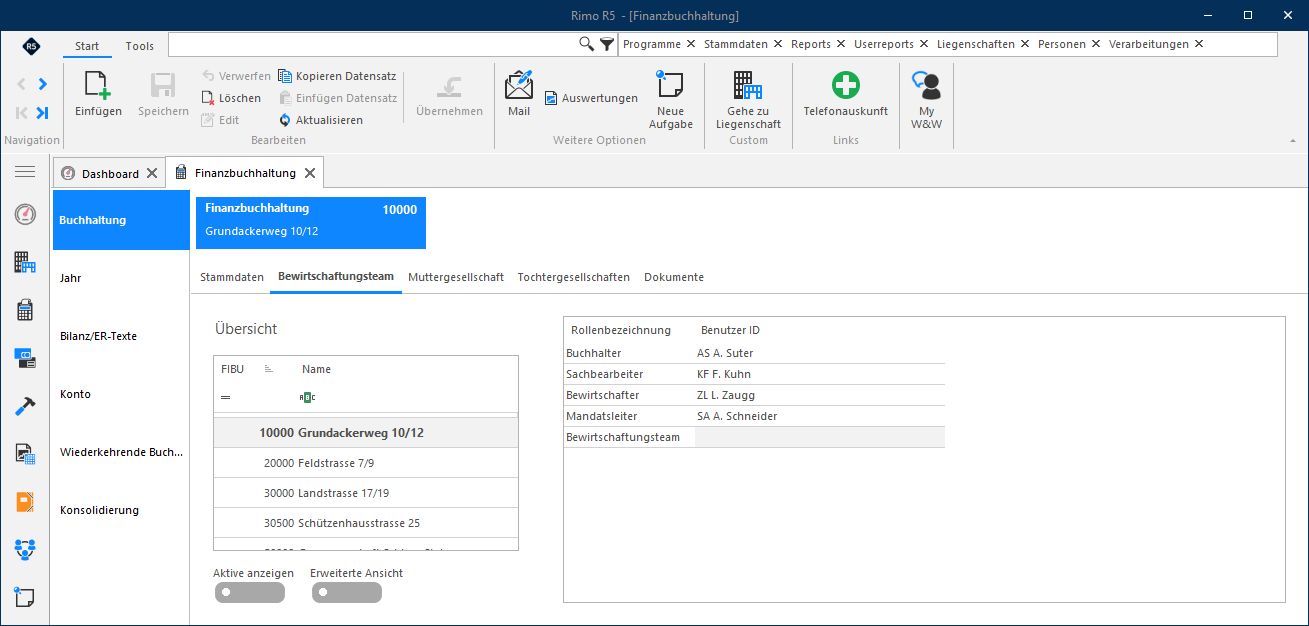
Task: Click the search magnifier icon
Action: [587, 44]
